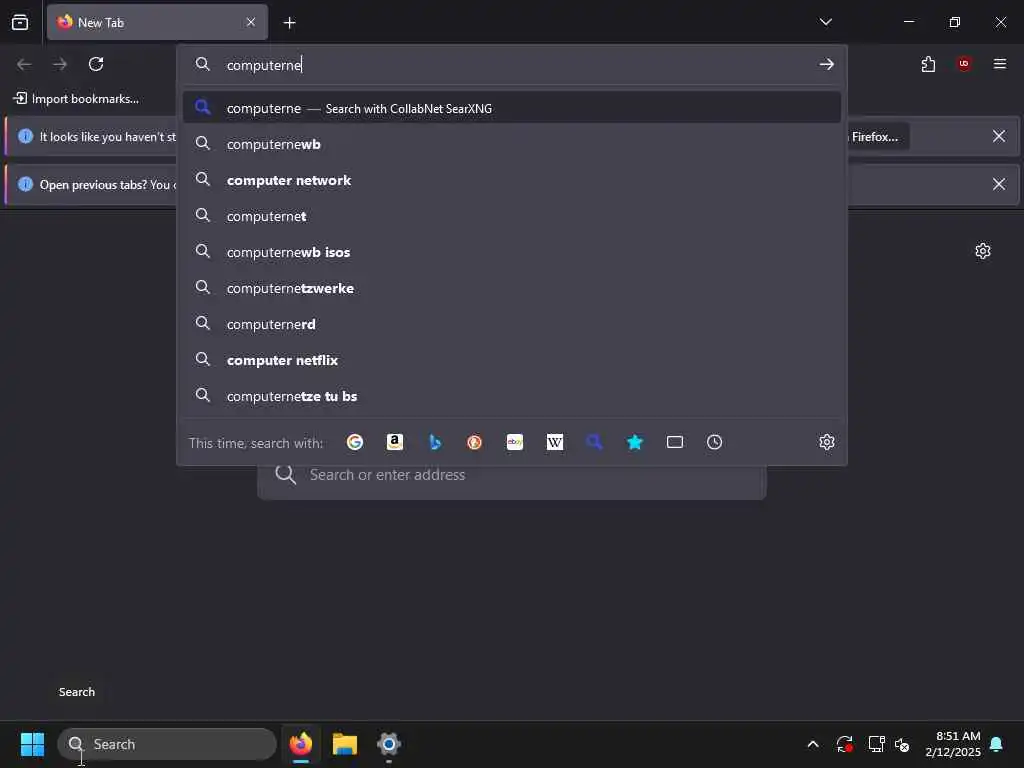Click Import bookmarks link

pos(76,99)
